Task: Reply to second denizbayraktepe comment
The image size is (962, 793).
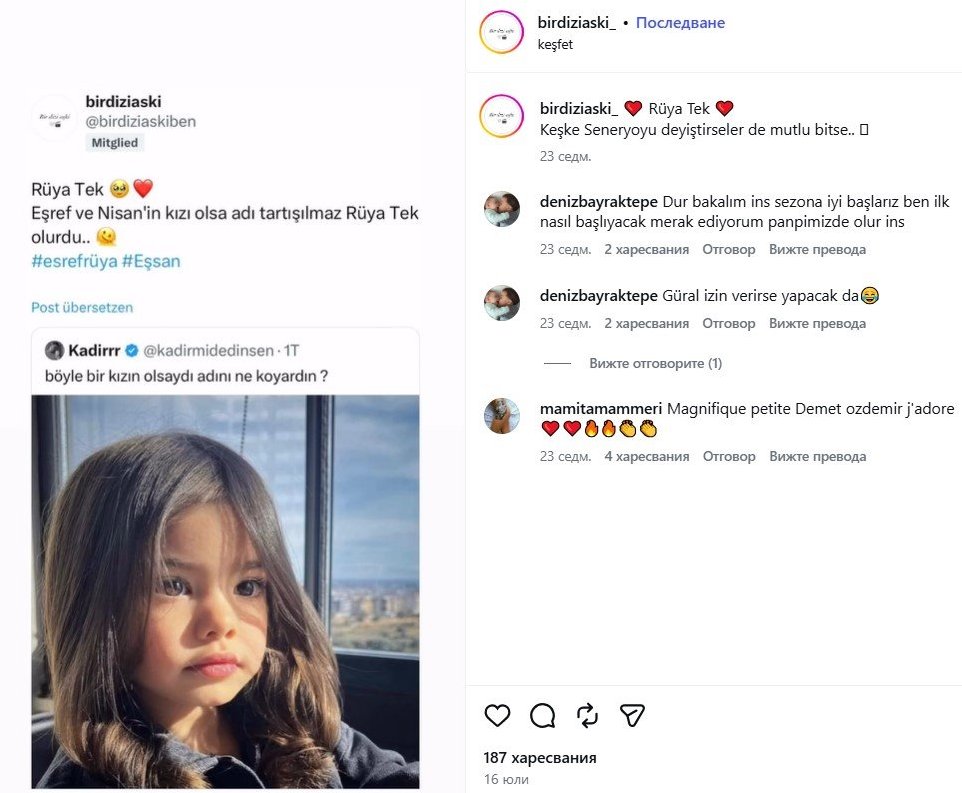Action: click(728, 323)
